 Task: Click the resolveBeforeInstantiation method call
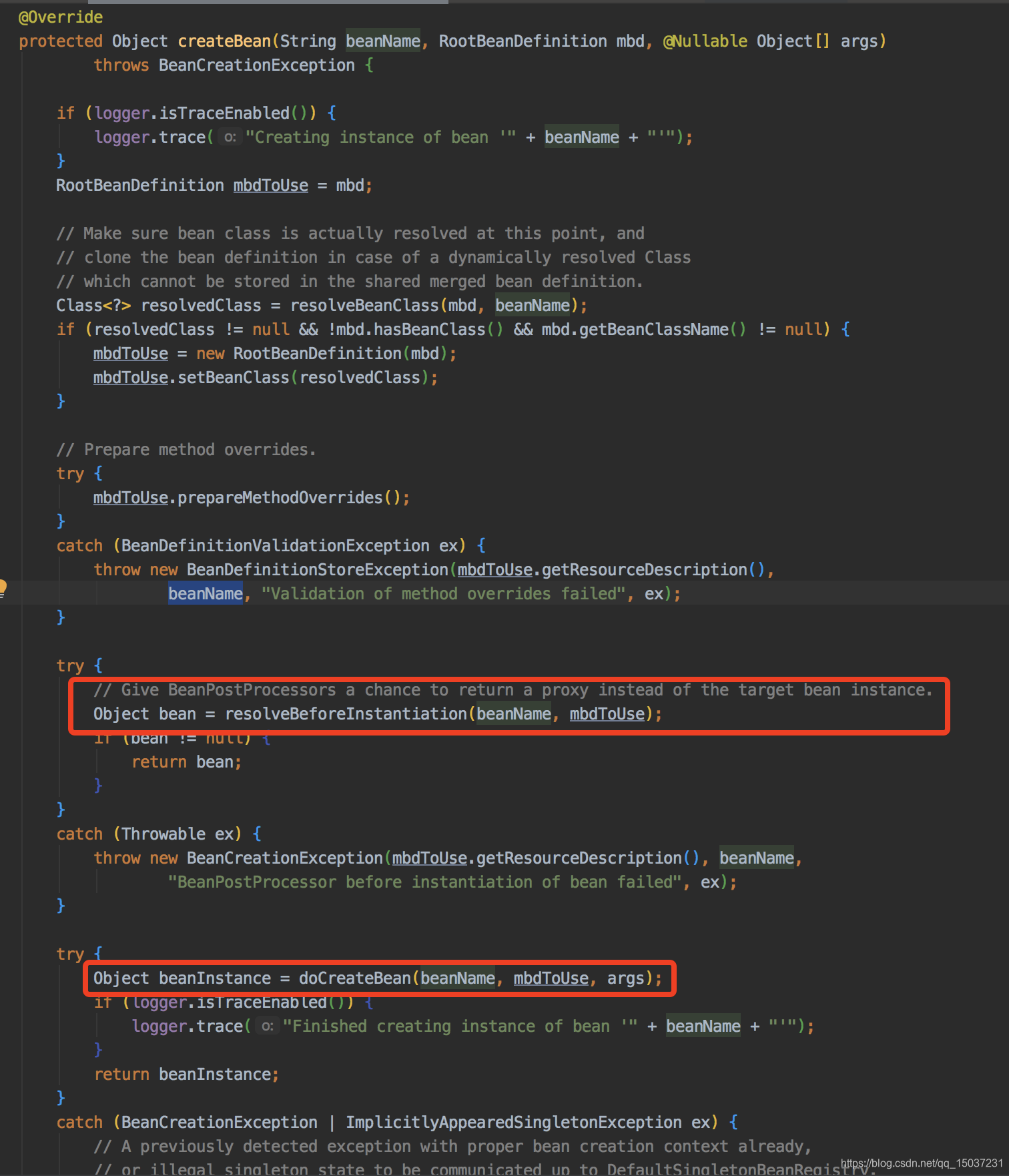pos(346,714)
